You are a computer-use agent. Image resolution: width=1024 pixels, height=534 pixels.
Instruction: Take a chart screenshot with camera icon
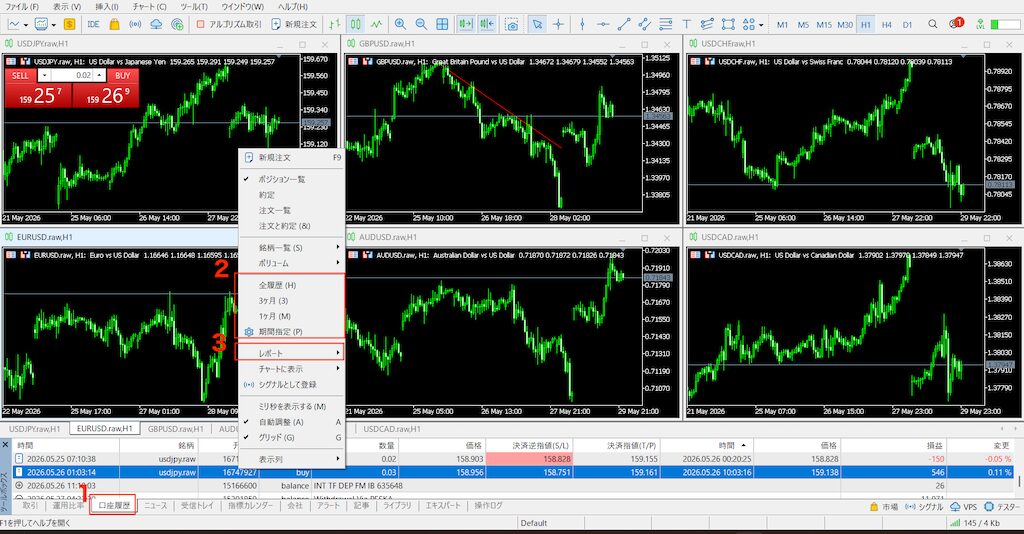click(x=513, y=24)
